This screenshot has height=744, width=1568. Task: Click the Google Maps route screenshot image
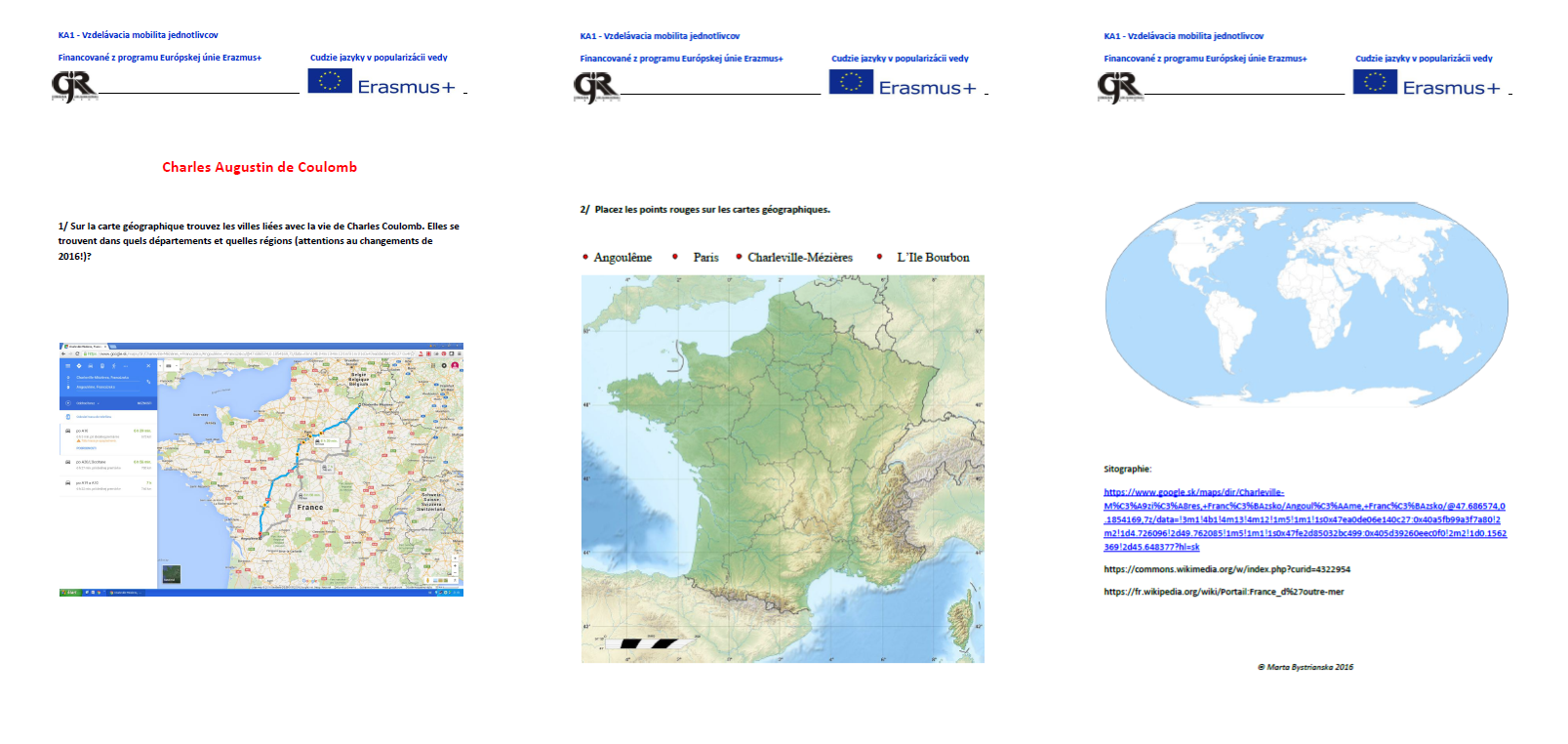point(261,470)
